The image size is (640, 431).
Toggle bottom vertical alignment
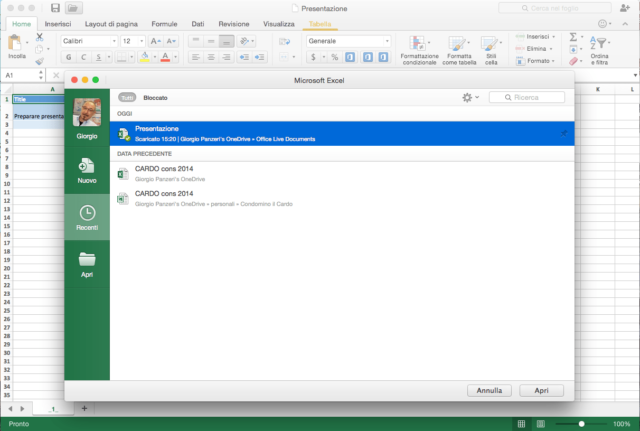226,41
